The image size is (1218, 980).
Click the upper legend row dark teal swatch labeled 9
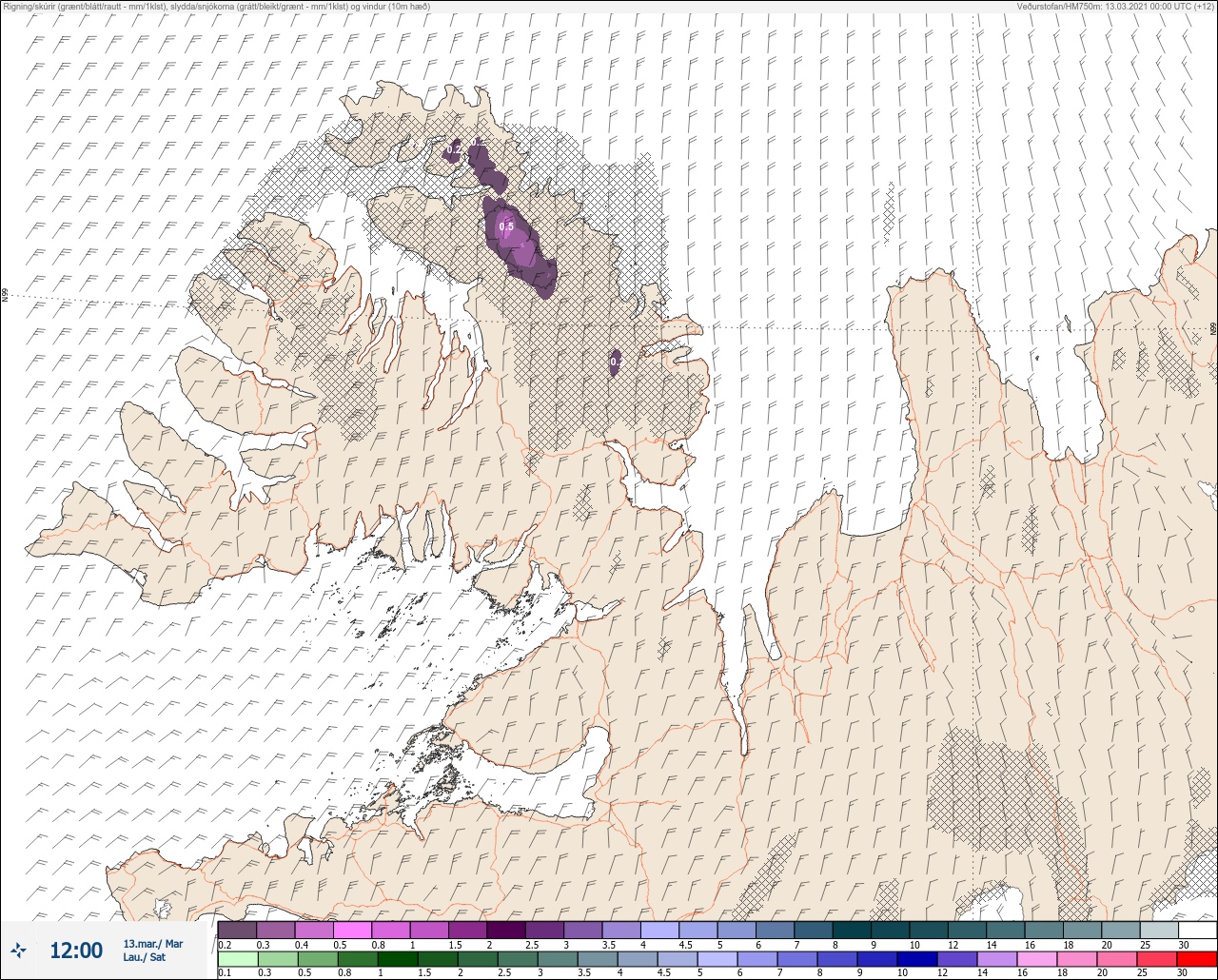(x=890, y=930)
